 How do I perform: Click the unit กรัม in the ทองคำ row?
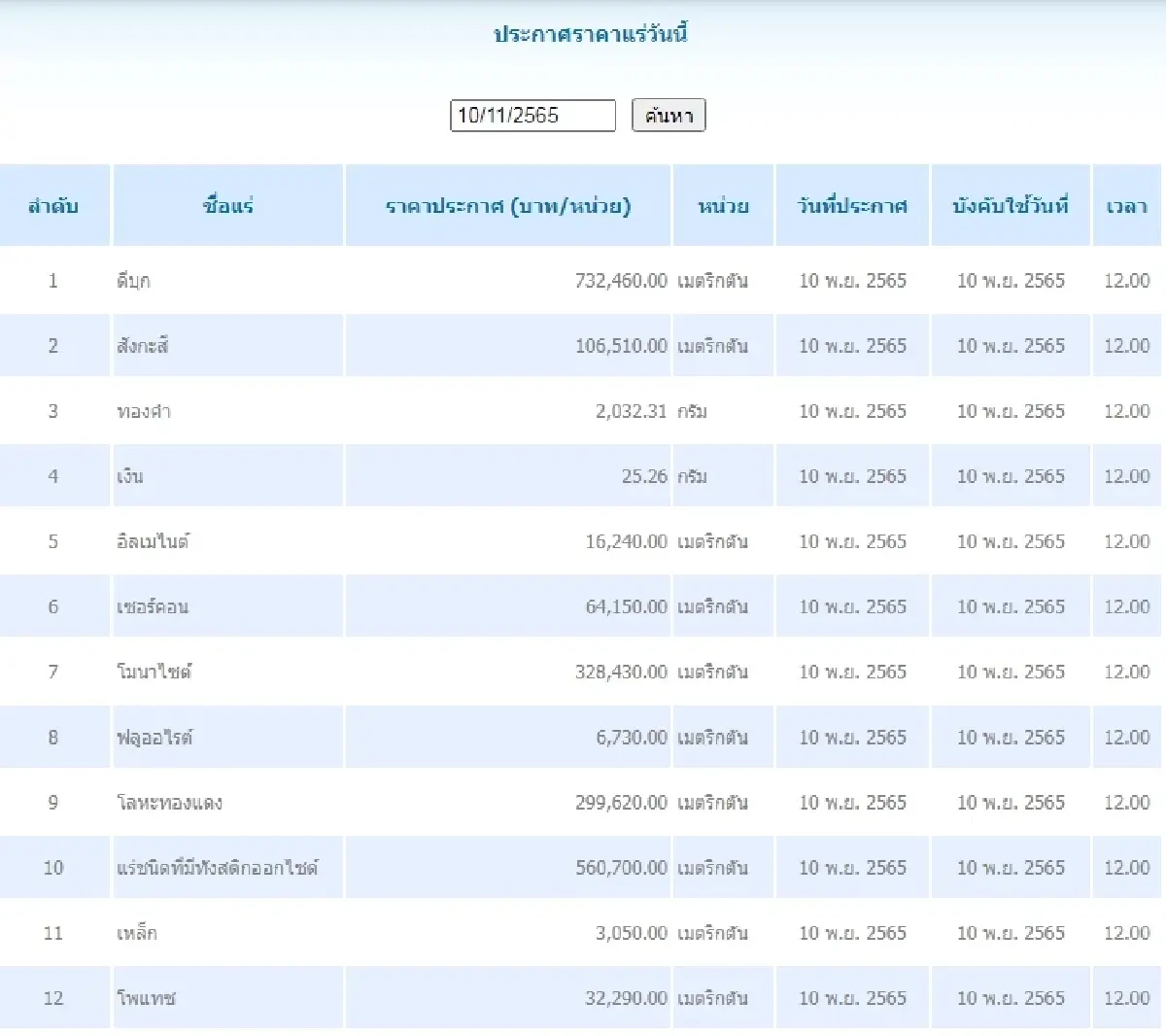(692, 411)
